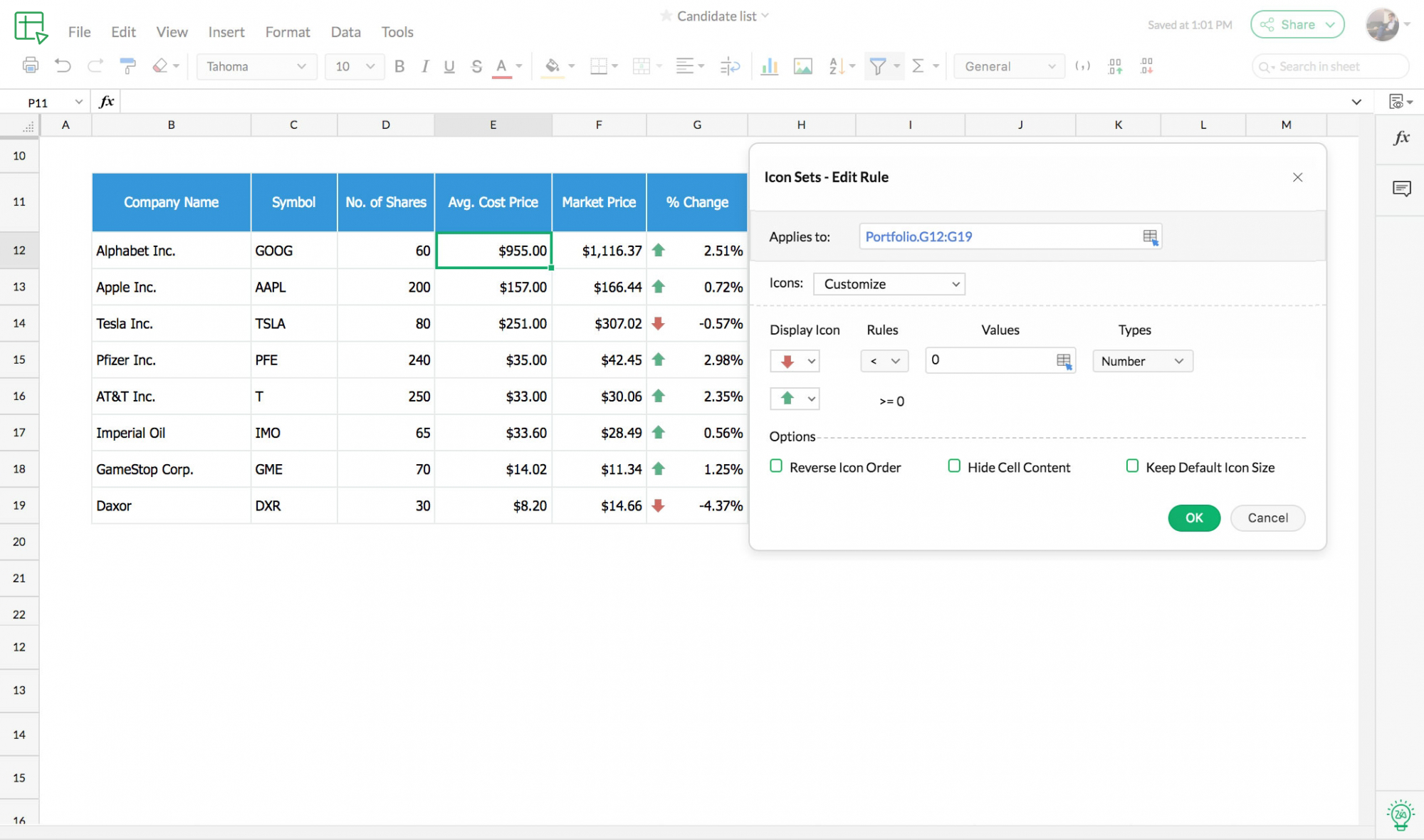Click the insert chart icon
This screenshot has width=1424, height=840.
[769, 66]
